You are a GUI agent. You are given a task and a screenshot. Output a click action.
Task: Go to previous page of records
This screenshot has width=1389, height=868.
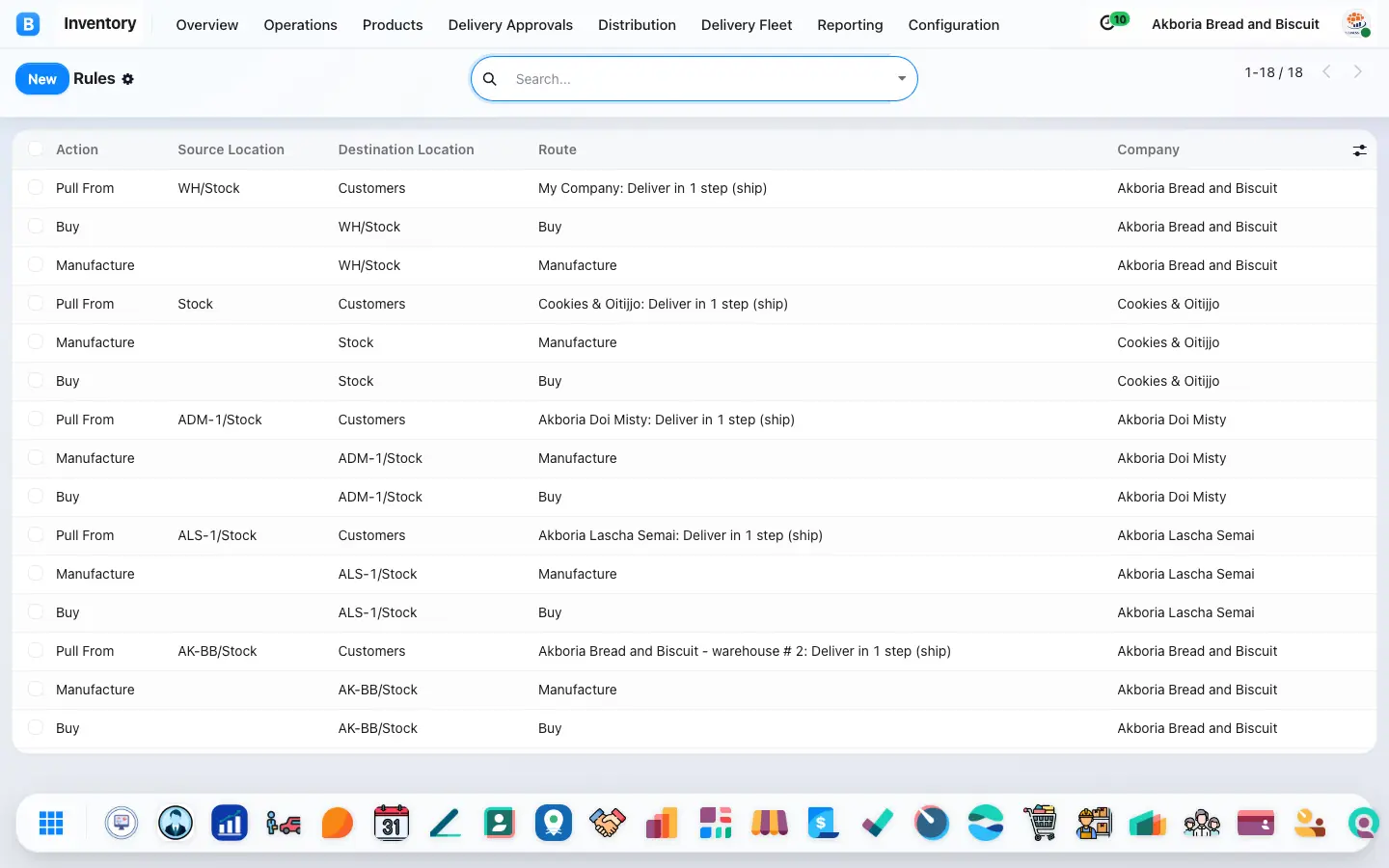pyautogui.click(x=1327, y=71)
